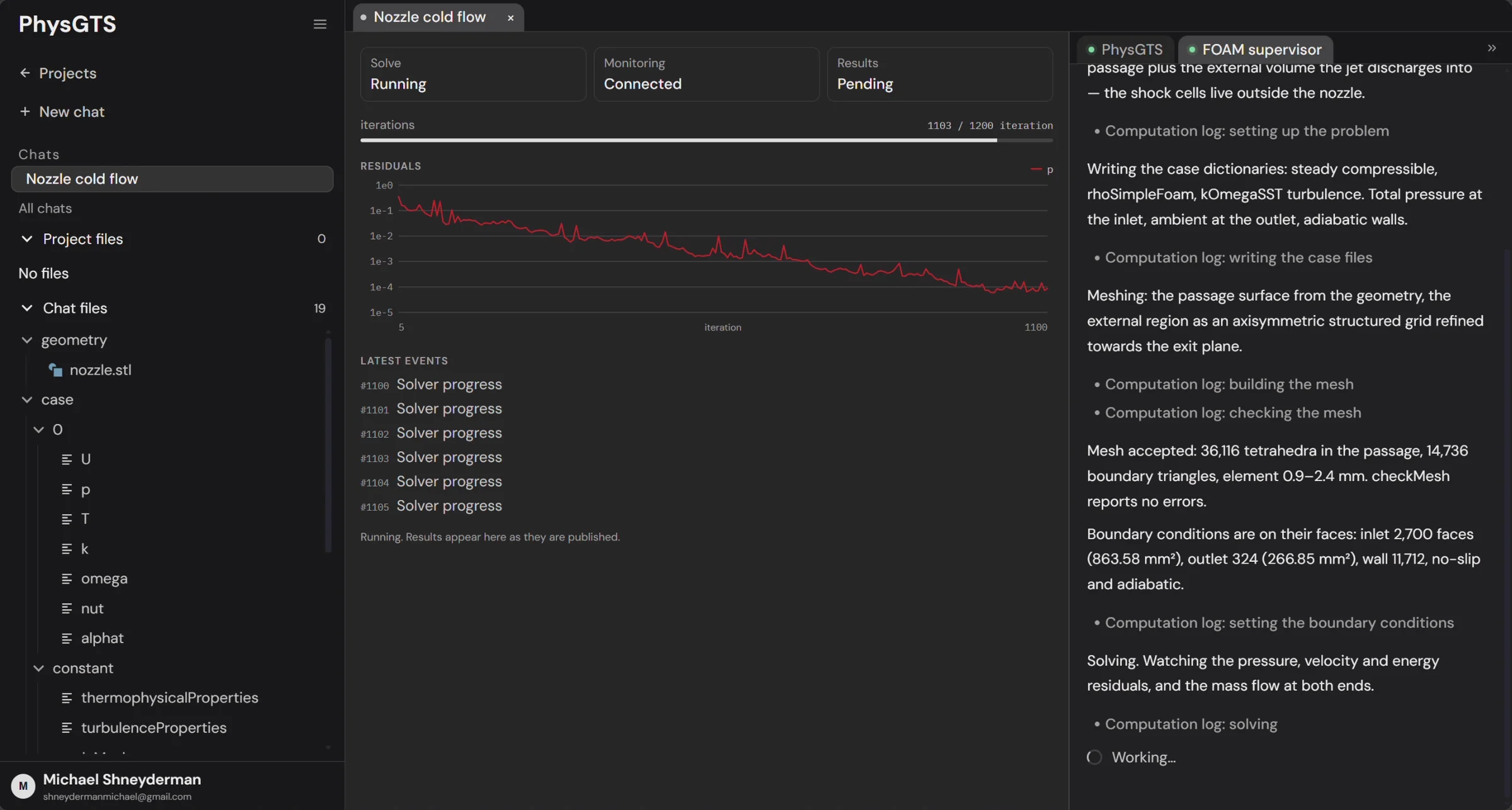The width and height of the screenshot is (1512, 810).
Task: Open the Monitoring Connected status card
Action: [x=706, y=74]
